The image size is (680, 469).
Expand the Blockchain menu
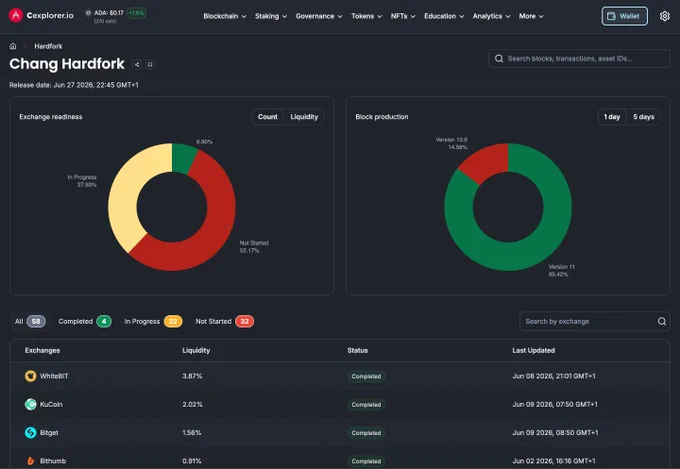225,16
